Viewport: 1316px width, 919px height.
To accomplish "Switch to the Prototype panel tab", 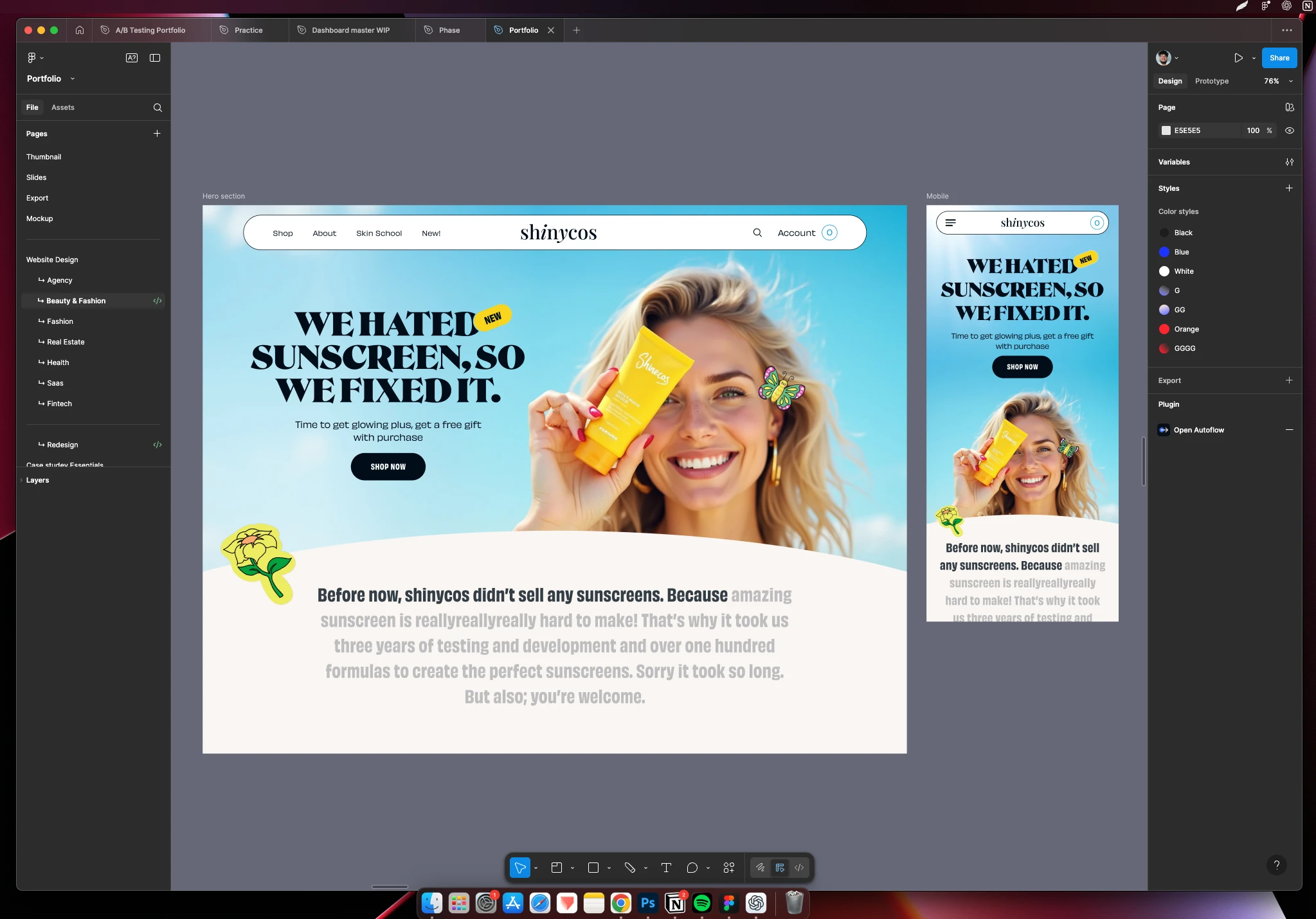I will (1212, 81).
